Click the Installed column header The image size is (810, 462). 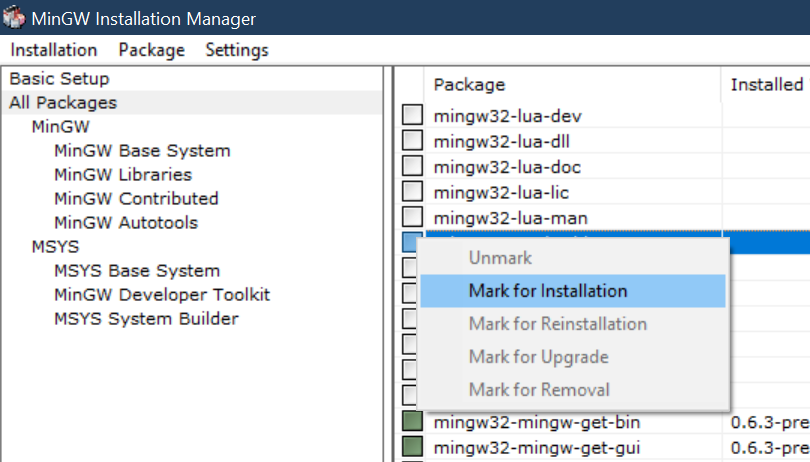point(766,85)
